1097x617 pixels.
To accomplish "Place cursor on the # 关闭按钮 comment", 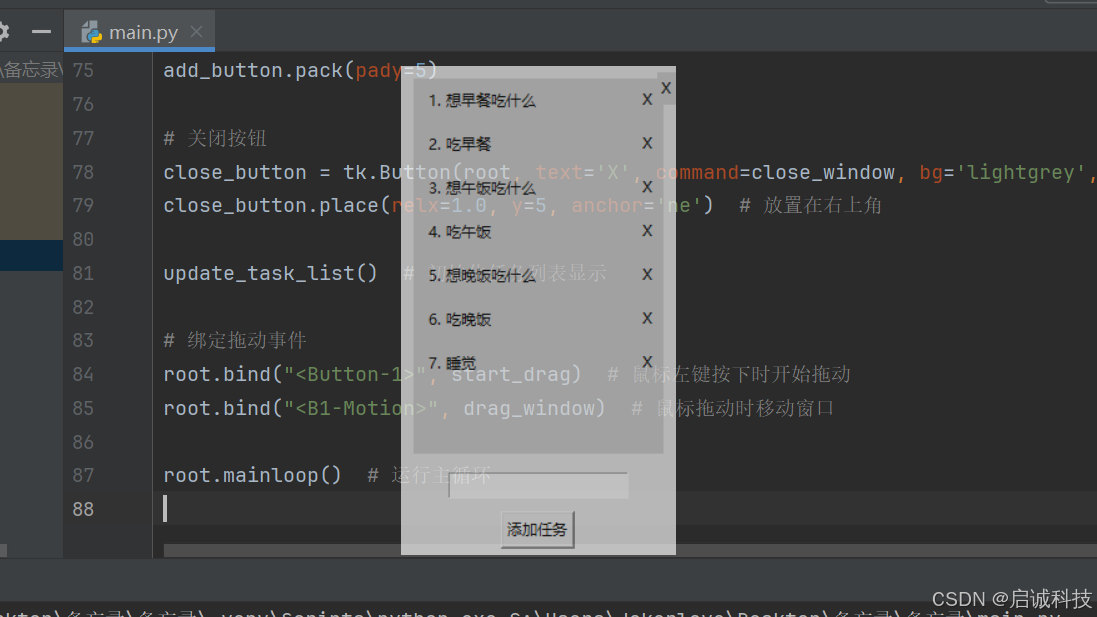I will click(x=215, y=139).
